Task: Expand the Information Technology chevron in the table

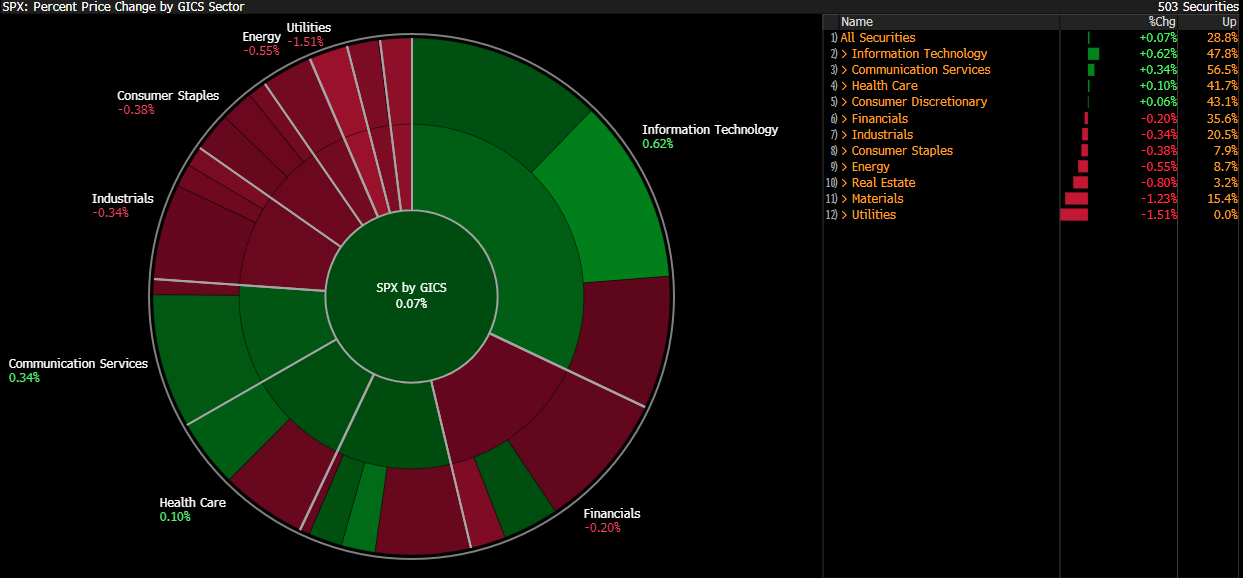Action: [845, 54]
